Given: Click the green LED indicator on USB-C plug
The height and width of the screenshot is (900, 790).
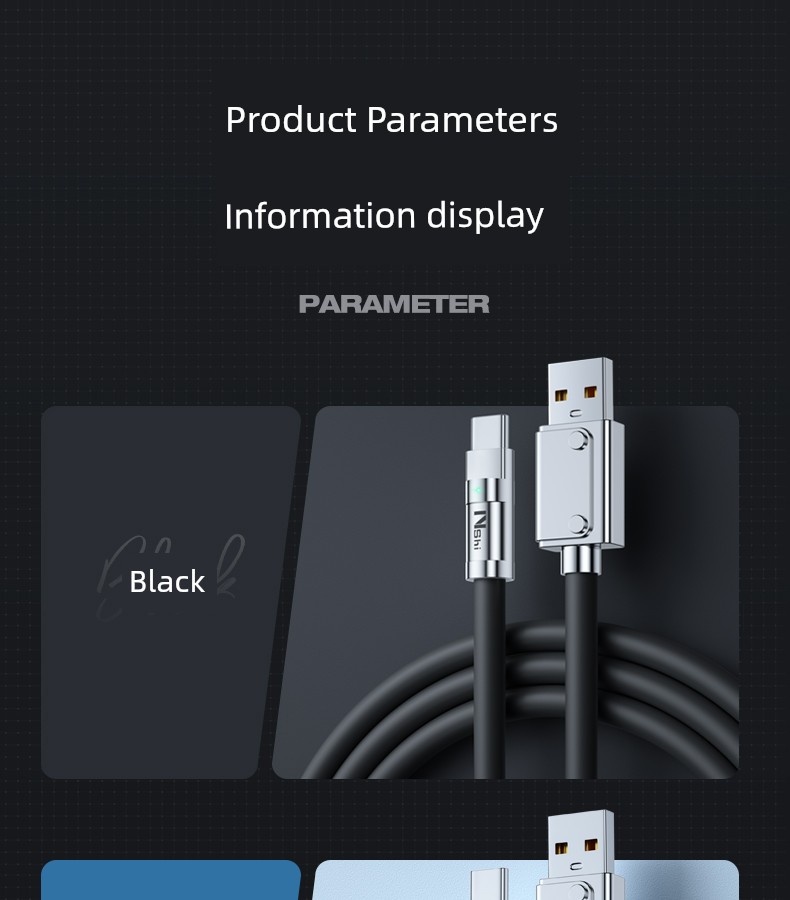Looking at the screenshot, I should click(477, 491).
